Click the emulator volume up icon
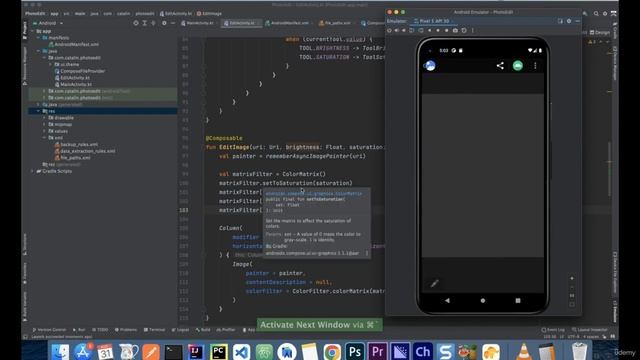The image size is (640, 360). [396, 30]
